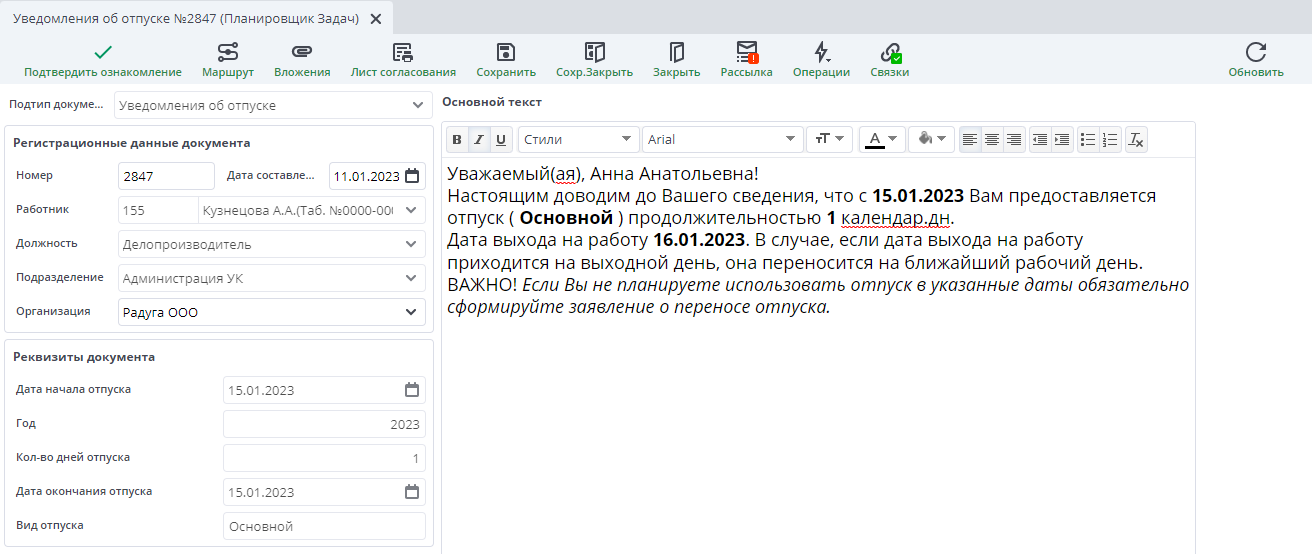Viewport: 1312px width, 554px height.
Task: Click Подтвердить ознакомление checkmark button
Action: point(103,60)
